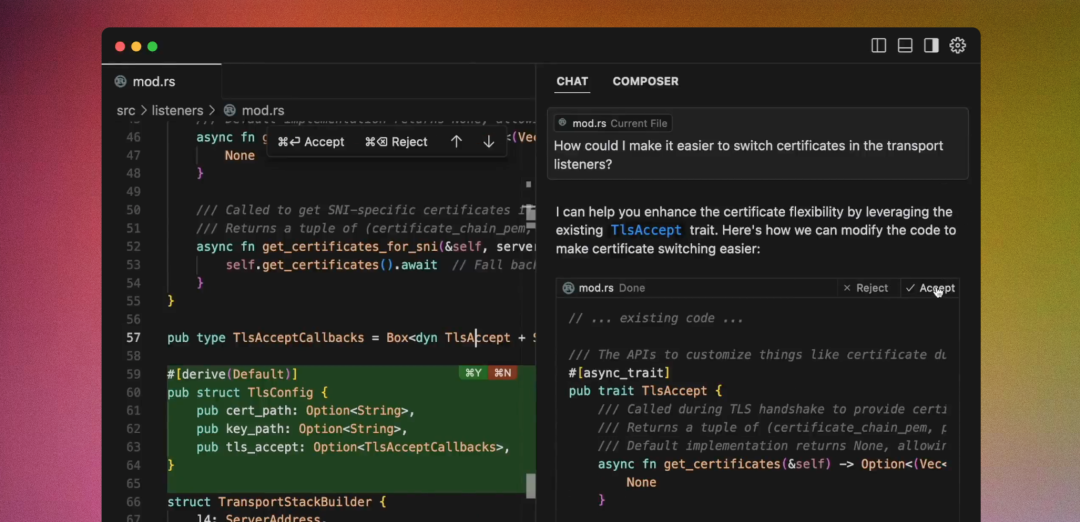Click the Rust icon in the breadcrumb mod.rs
This screenshot has height=522, width=1080.
tap(230, 110)
